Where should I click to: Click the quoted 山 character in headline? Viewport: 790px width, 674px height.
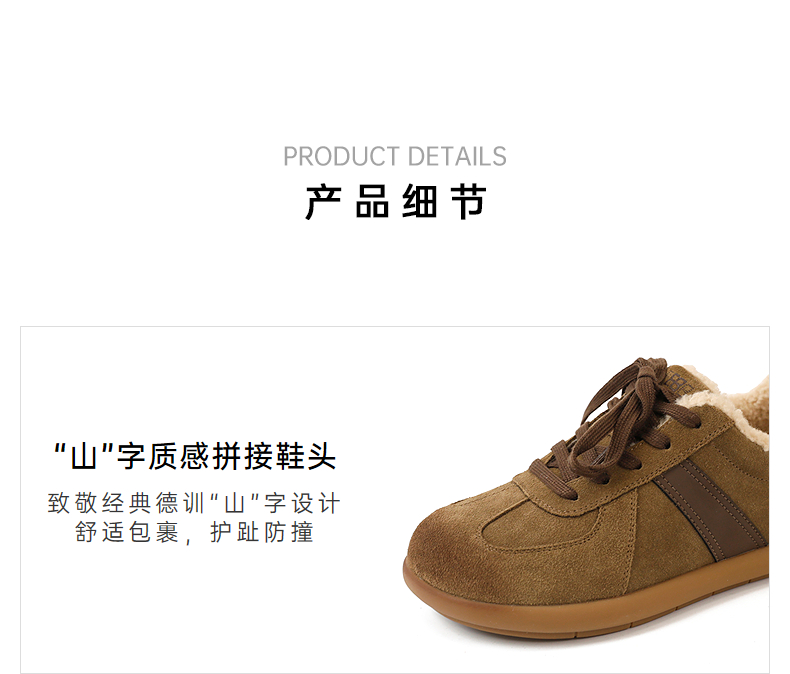tap(84, 457)
